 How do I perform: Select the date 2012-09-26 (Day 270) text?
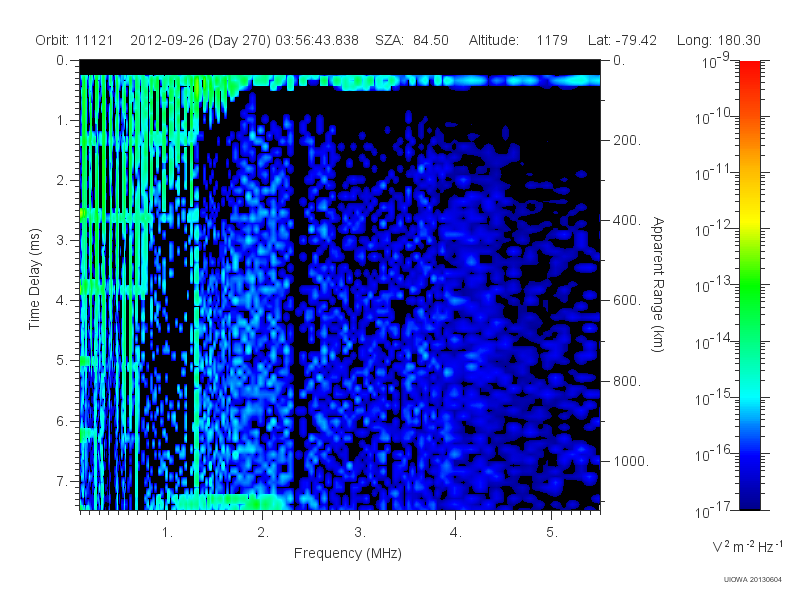pos(201,40)
